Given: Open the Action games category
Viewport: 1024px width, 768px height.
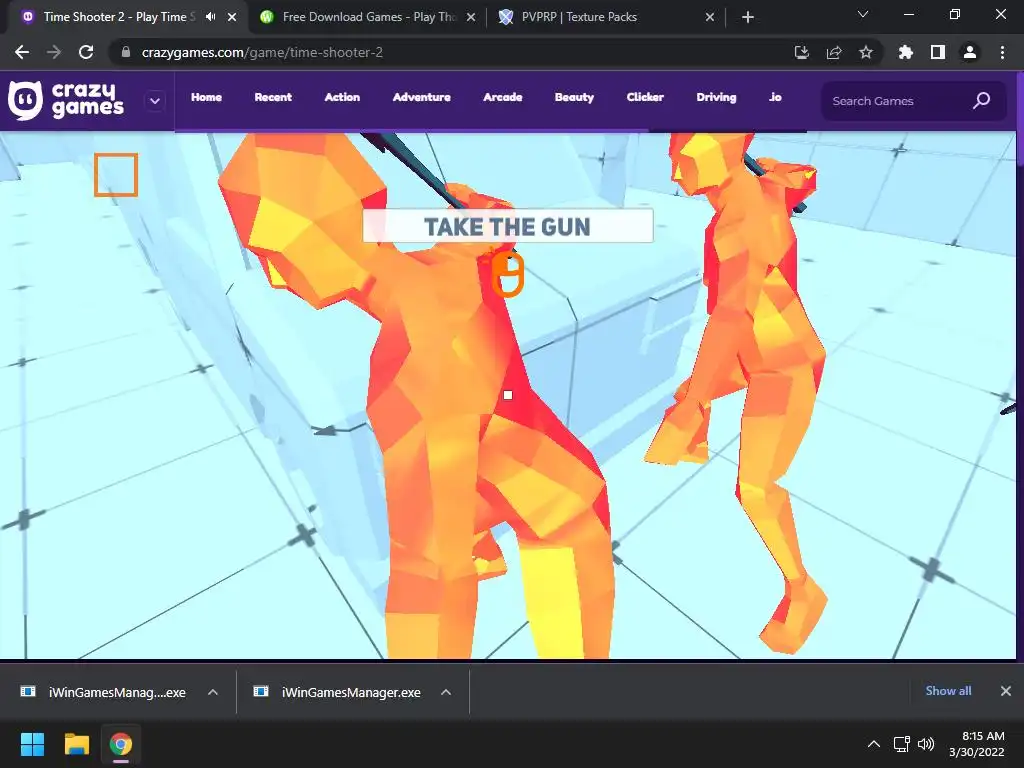Looking at the screenshot, I should (x=342, y=97).
